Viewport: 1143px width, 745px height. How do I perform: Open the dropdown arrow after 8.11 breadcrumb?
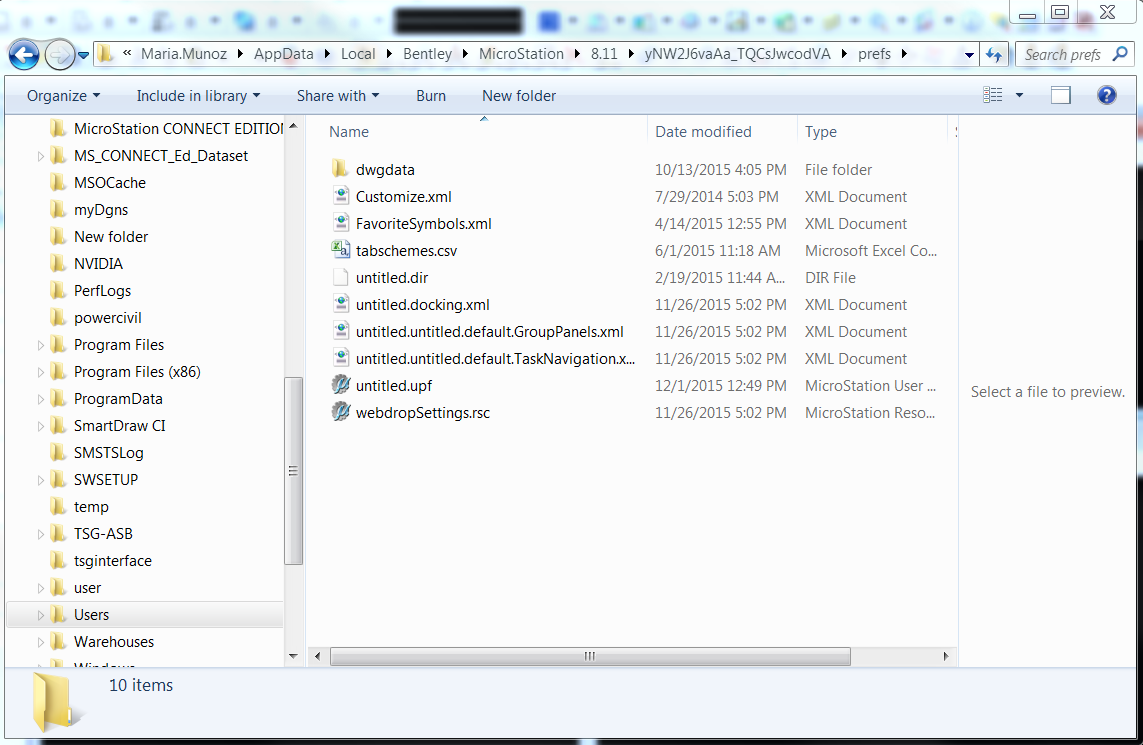(631, 54)
